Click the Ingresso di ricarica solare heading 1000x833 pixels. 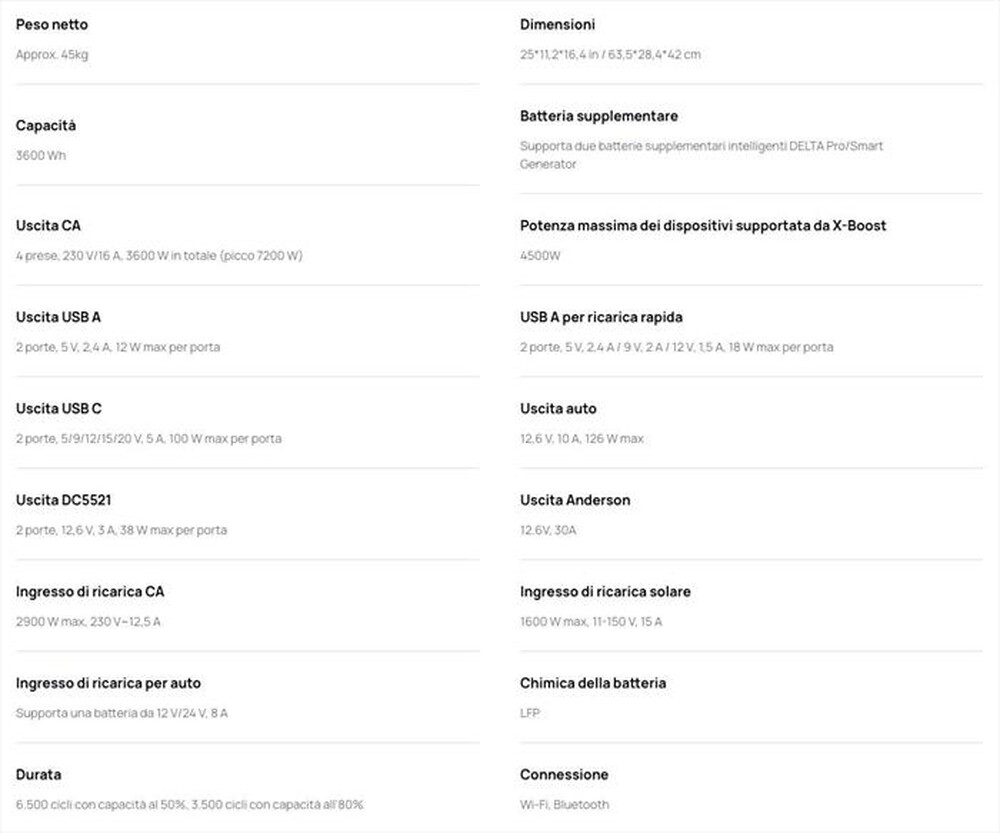pyautogui.click(x=605, y=592)
